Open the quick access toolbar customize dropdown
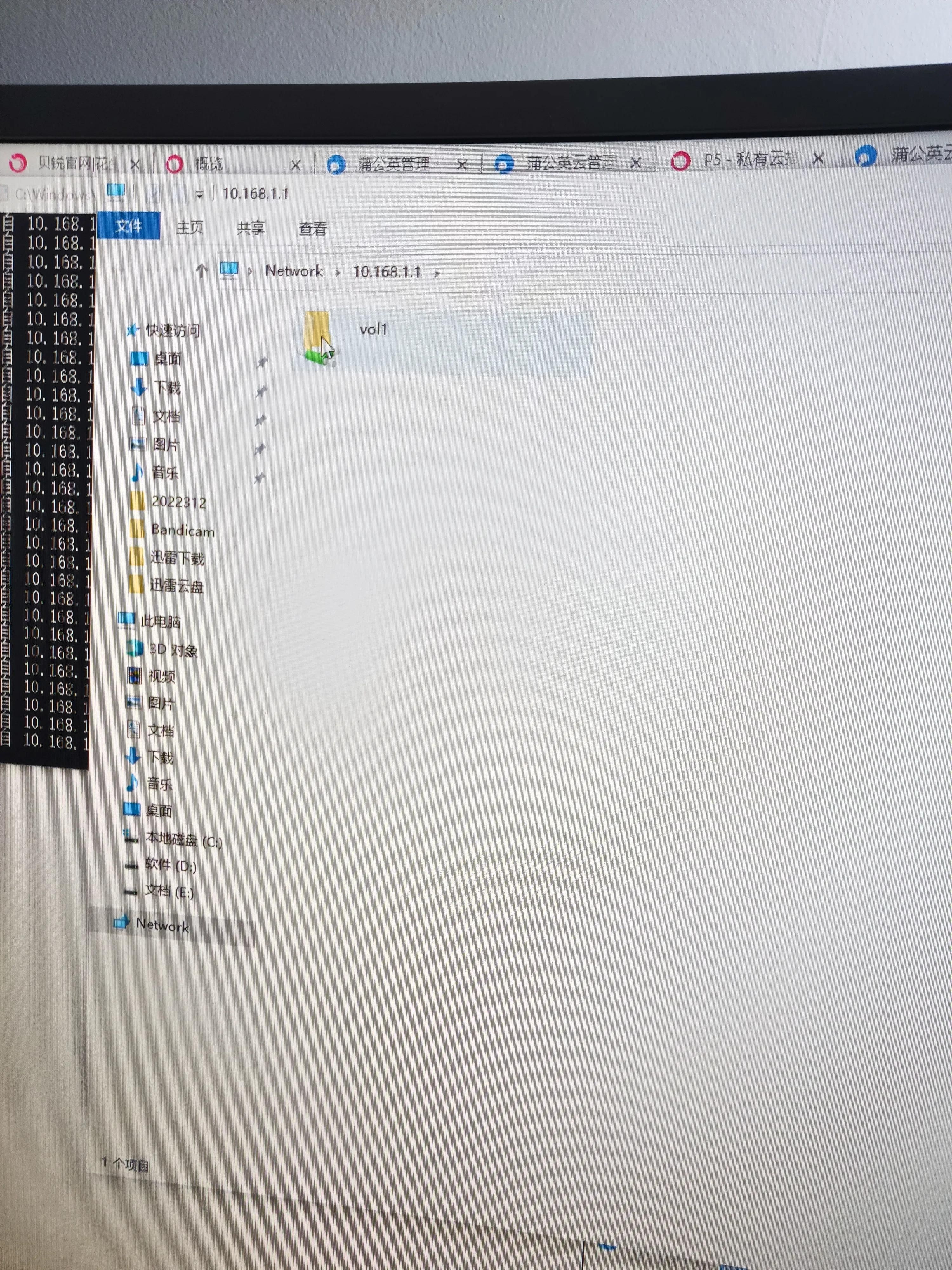This screenshot has height=1270, width=952. pyautogui.click(x=199, y=195)
